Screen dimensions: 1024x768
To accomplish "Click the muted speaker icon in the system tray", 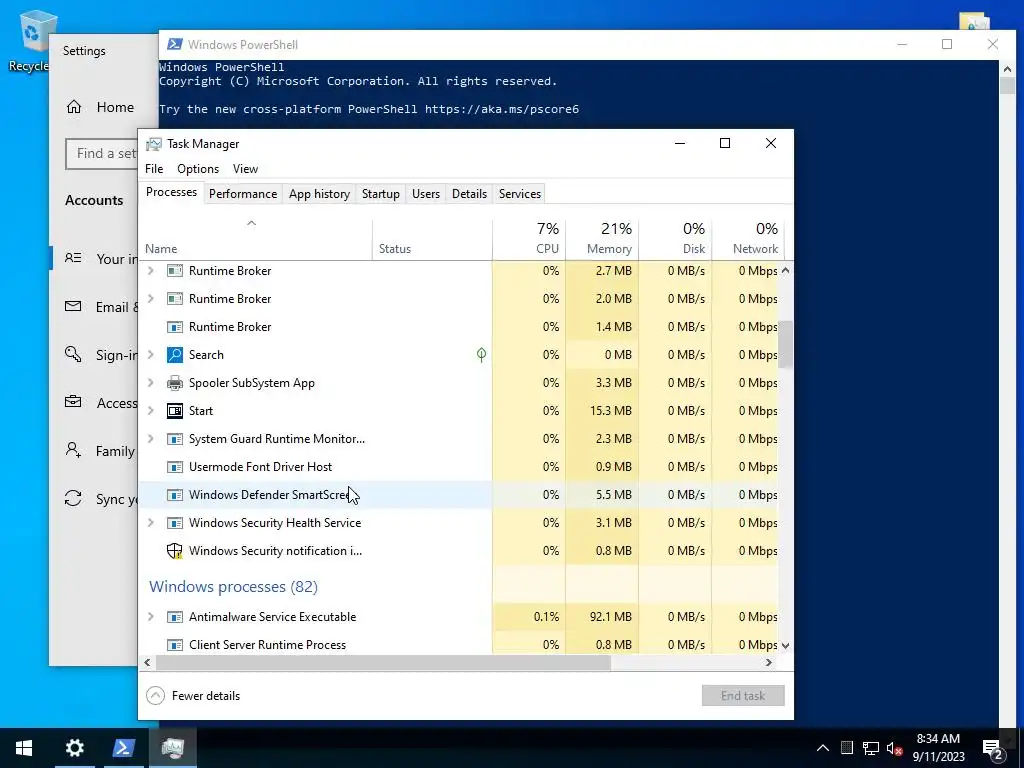I will pyautogui.click(x=895, y=748).
